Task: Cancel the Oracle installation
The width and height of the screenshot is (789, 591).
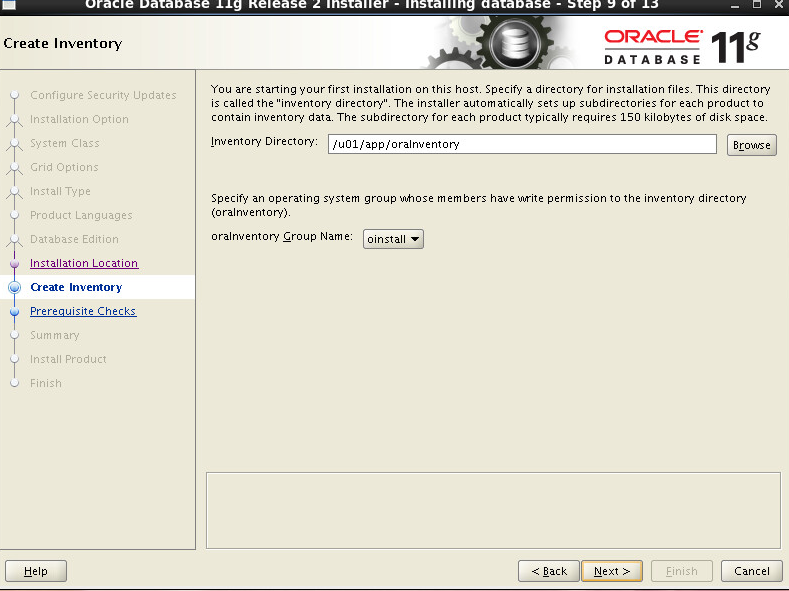Action: pyautogui.click(x=751, y=571)
